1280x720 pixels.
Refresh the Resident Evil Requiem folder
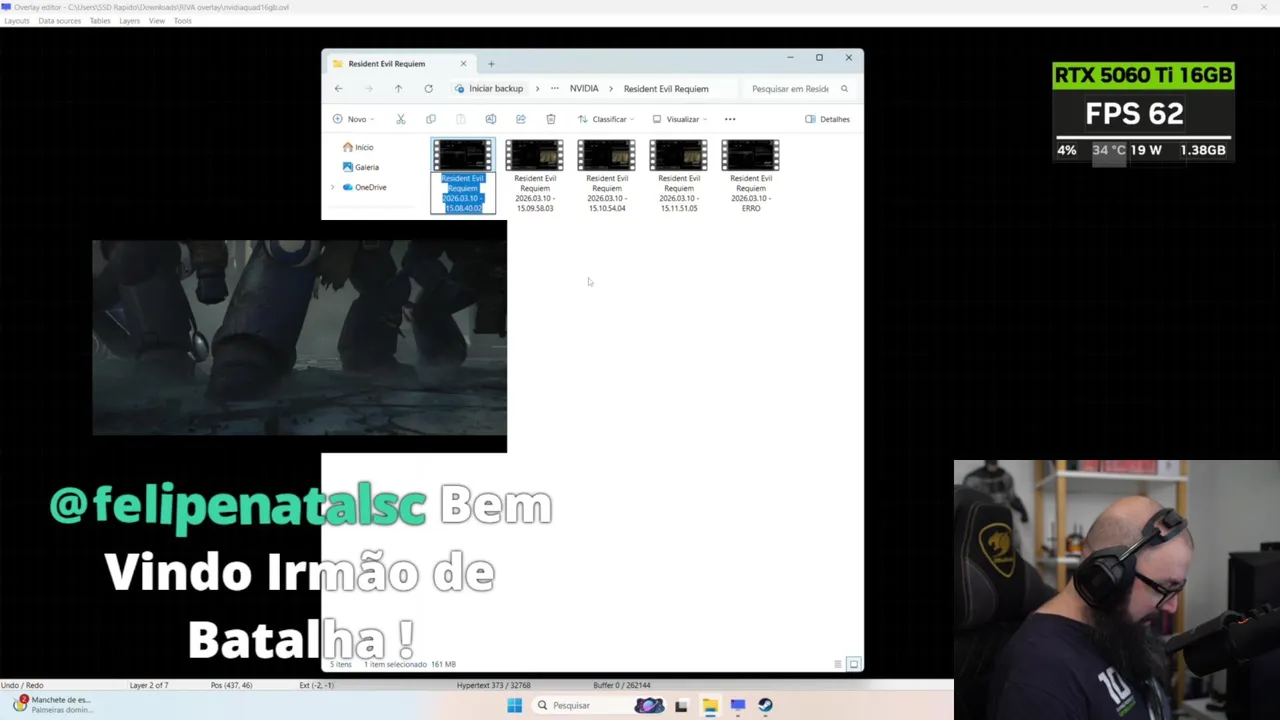click(x=428, y=89)
